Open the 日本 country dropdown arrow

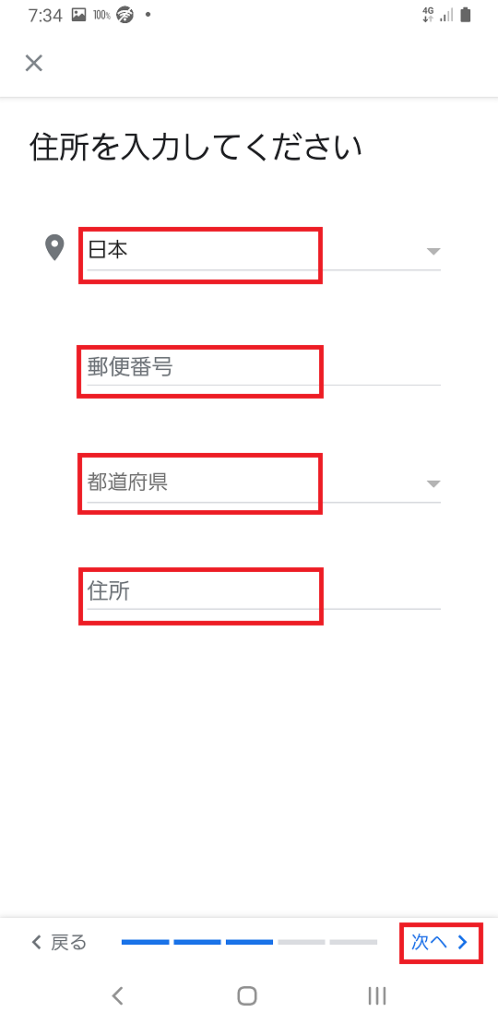click(433, 251)
